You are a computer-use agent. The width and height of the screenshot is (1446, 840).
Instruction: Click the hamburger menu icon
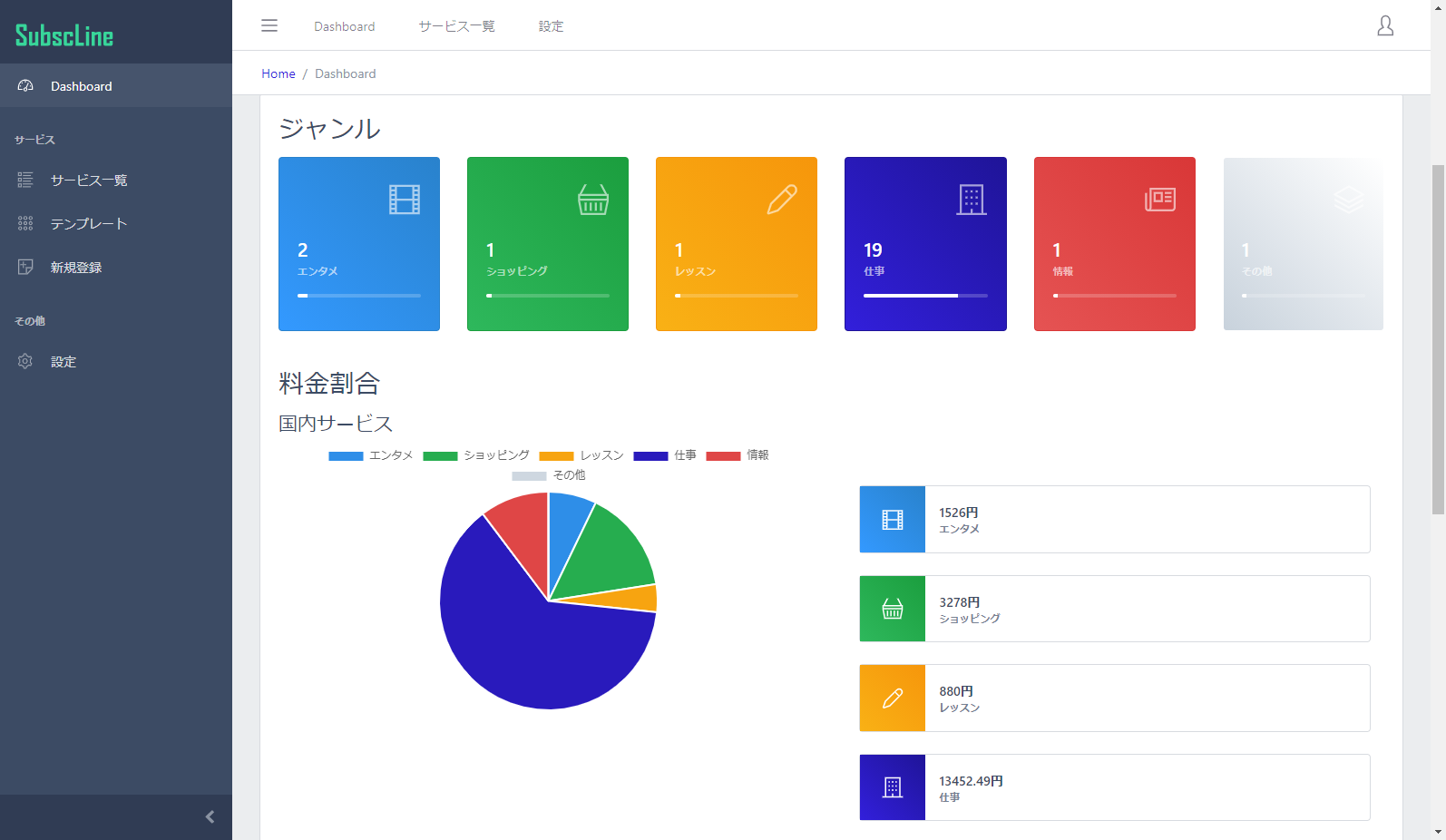pyautogui.click(x=269, y=25)
